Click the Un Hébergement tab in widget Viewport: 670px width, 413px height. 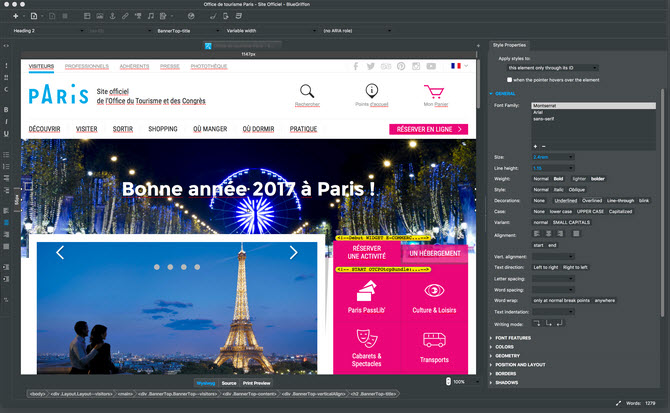435,253
